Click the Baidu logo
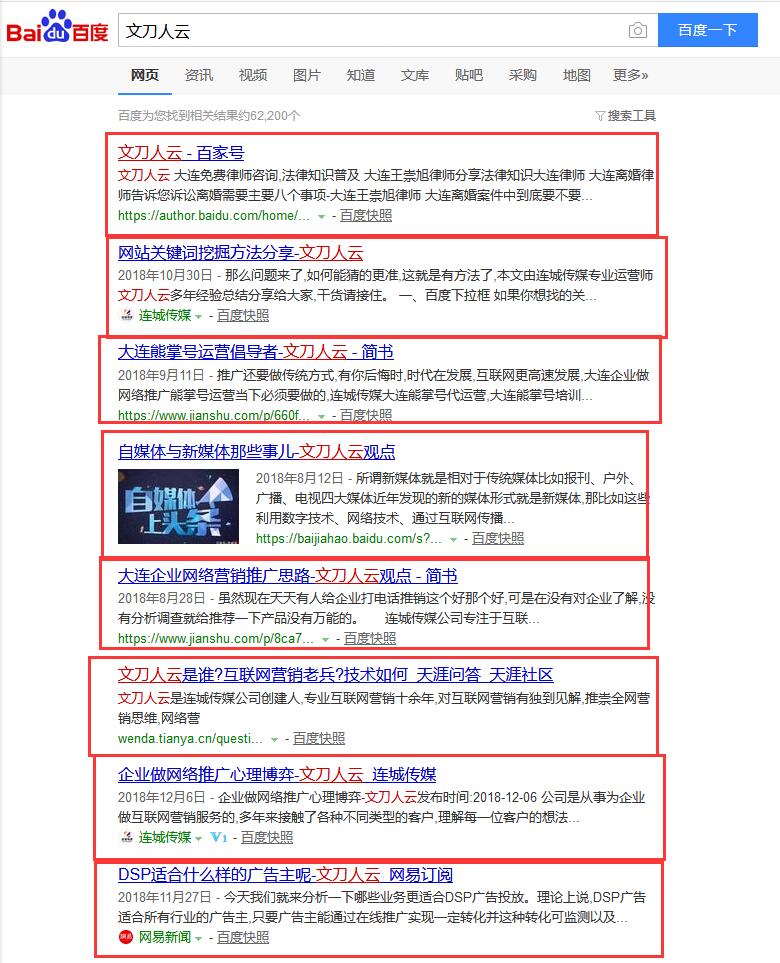The image size is (780, 963). click(x=57, y=28)
